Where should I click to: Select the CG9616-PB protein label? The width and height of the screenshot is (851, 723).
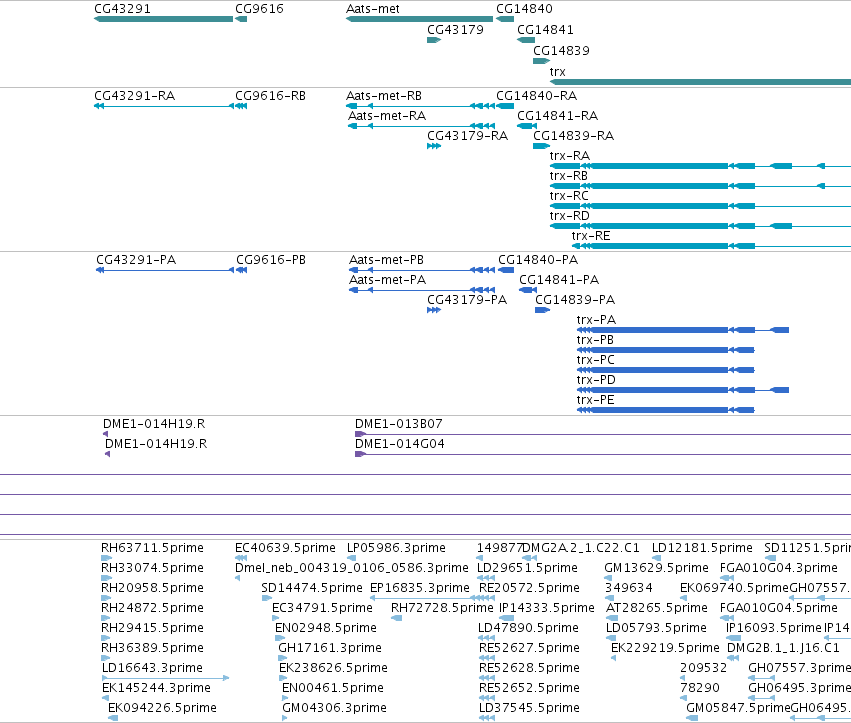[x=270, y=261]
